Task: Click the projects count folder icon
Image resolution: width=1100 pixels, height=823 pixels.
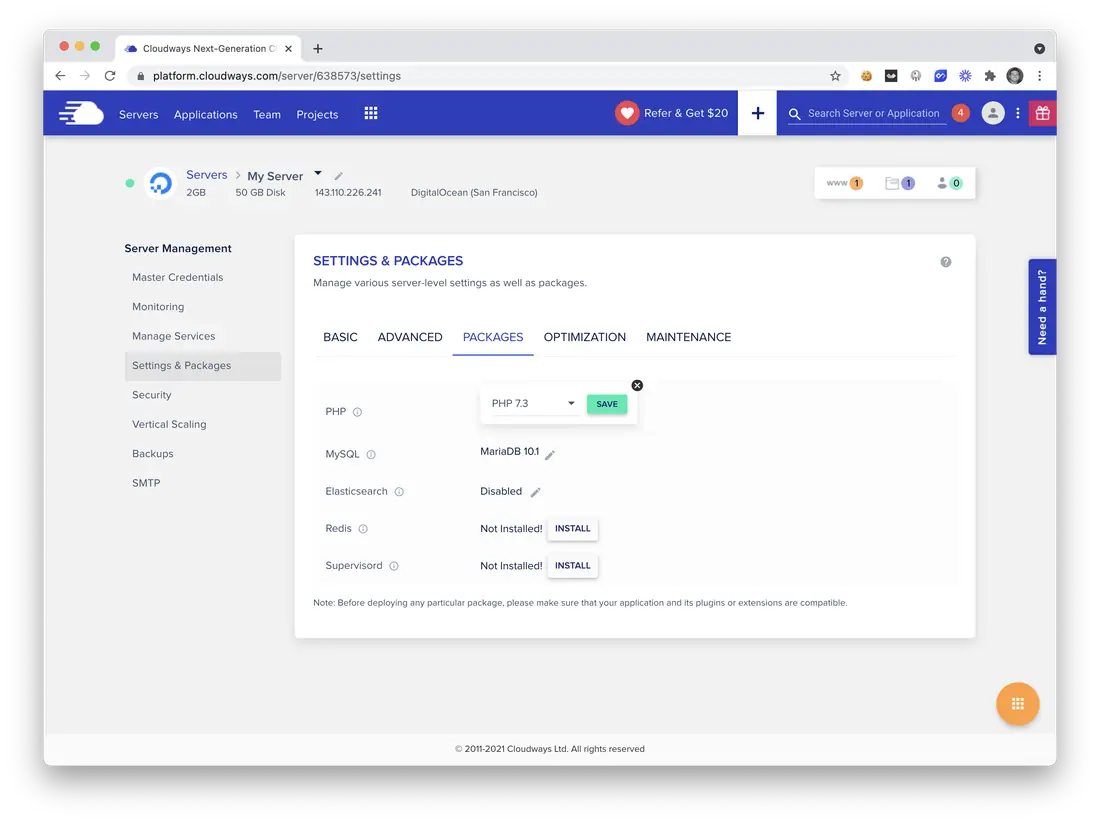Action: [899, 183]
